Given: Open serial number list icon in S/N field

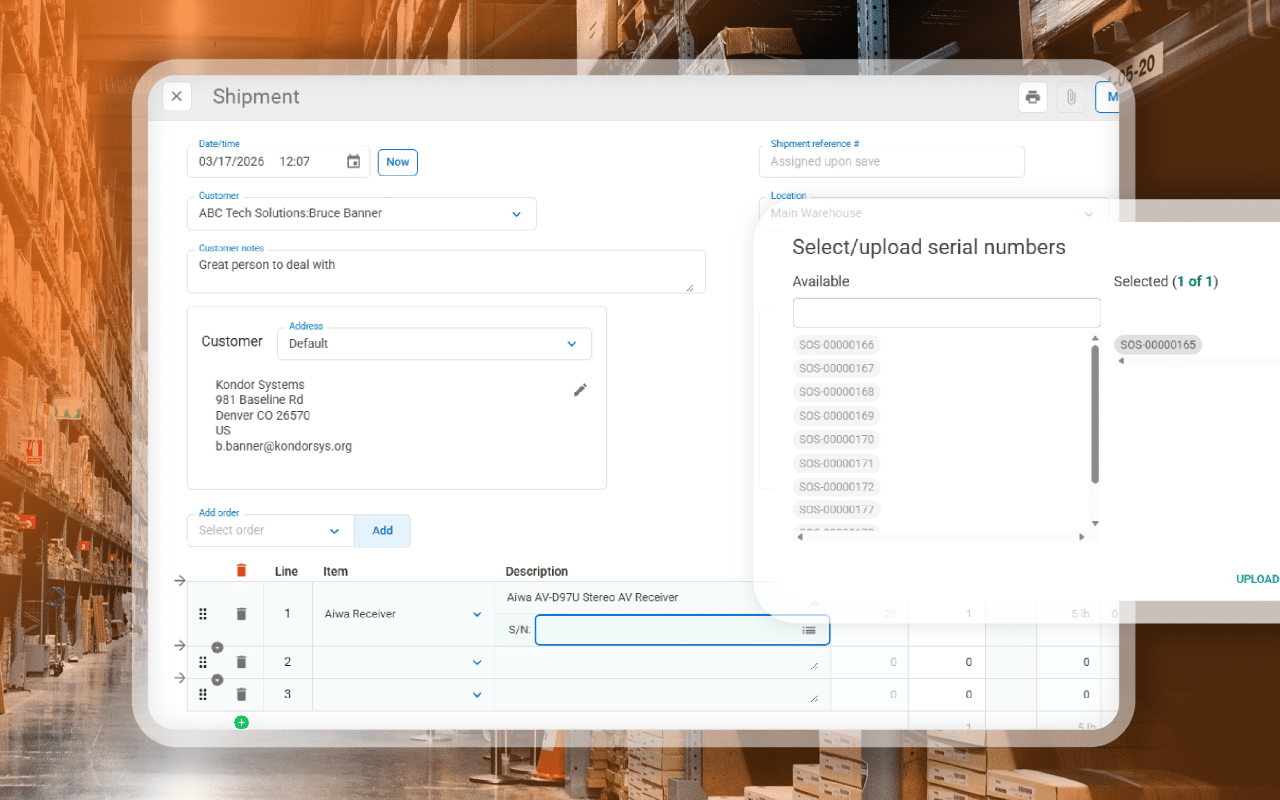Looking at the screenshot, I should tap(809, 631).
